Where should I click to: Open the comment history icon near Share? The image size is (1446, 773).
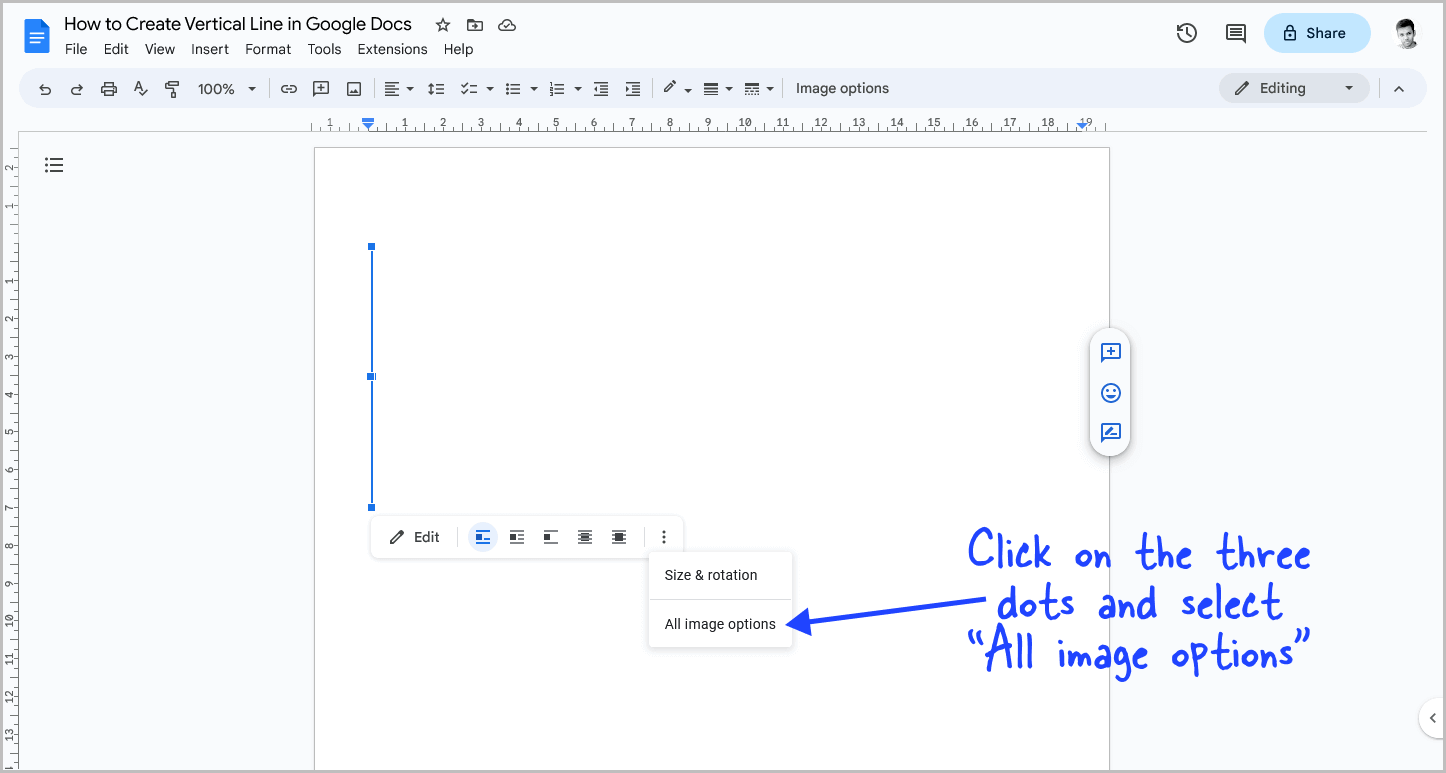[1235, 33]
